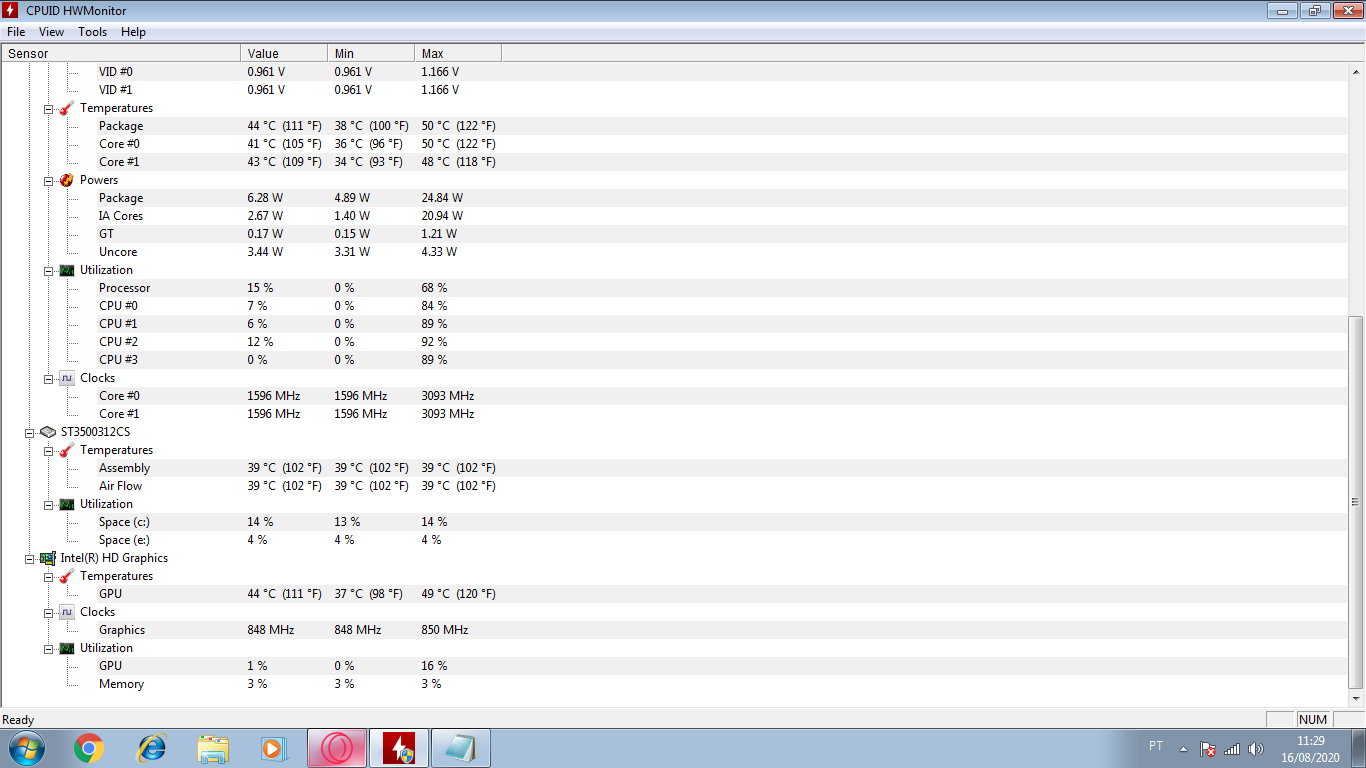The image size is (1366, 768).
Task: Collapse the Temperatures node under ST3500312CS
Action: click(x=48, y=450)
